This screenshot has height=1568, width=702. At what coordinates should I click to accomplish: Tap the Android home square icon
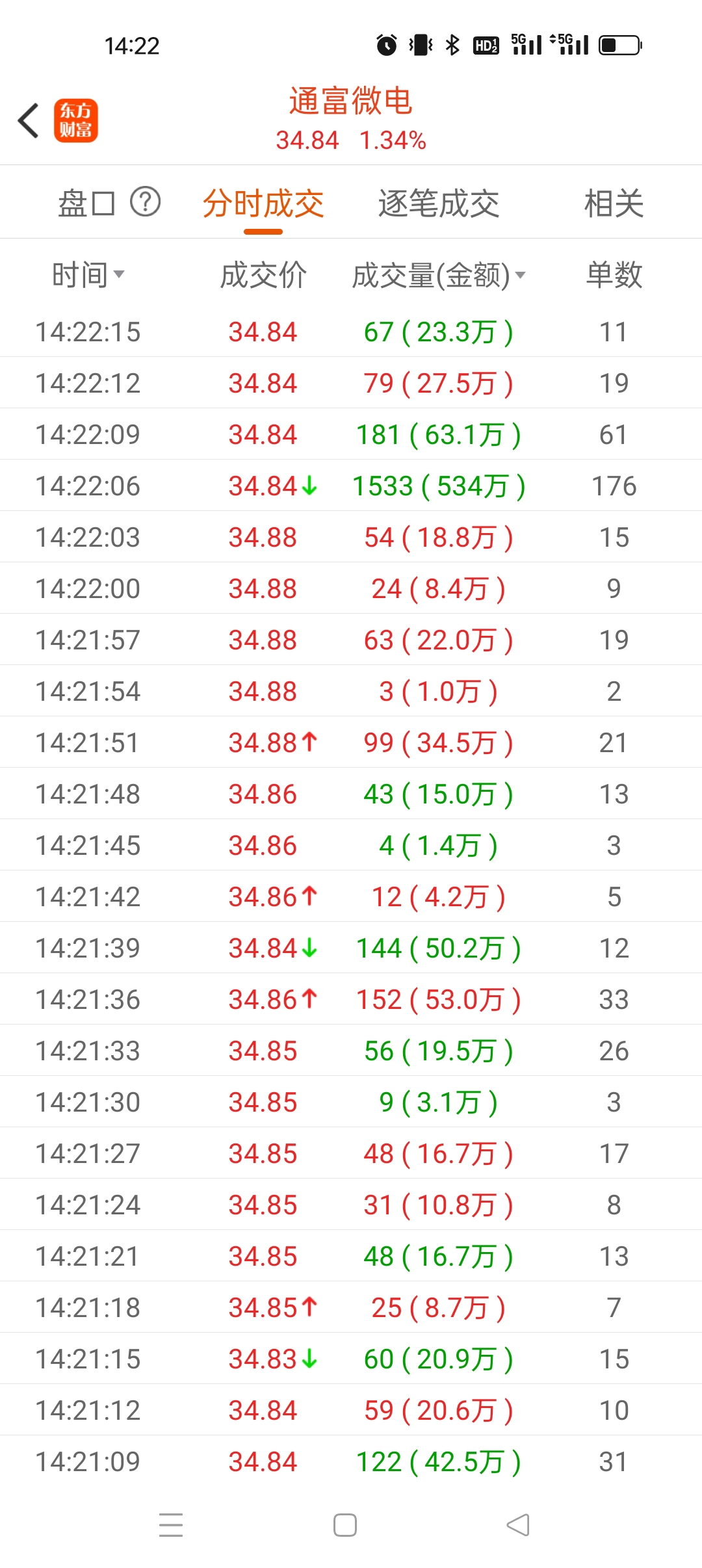coord(345,1525)
